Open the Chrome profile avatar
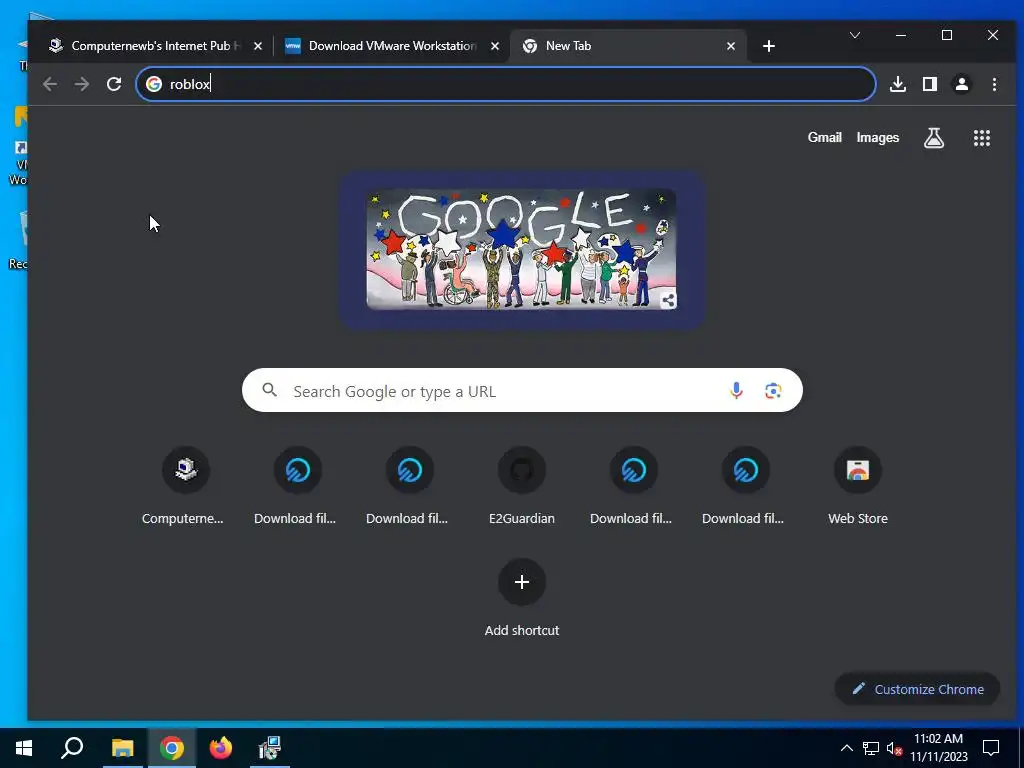1024x768 pixels. pyautogui.click(x=962, y=84)
